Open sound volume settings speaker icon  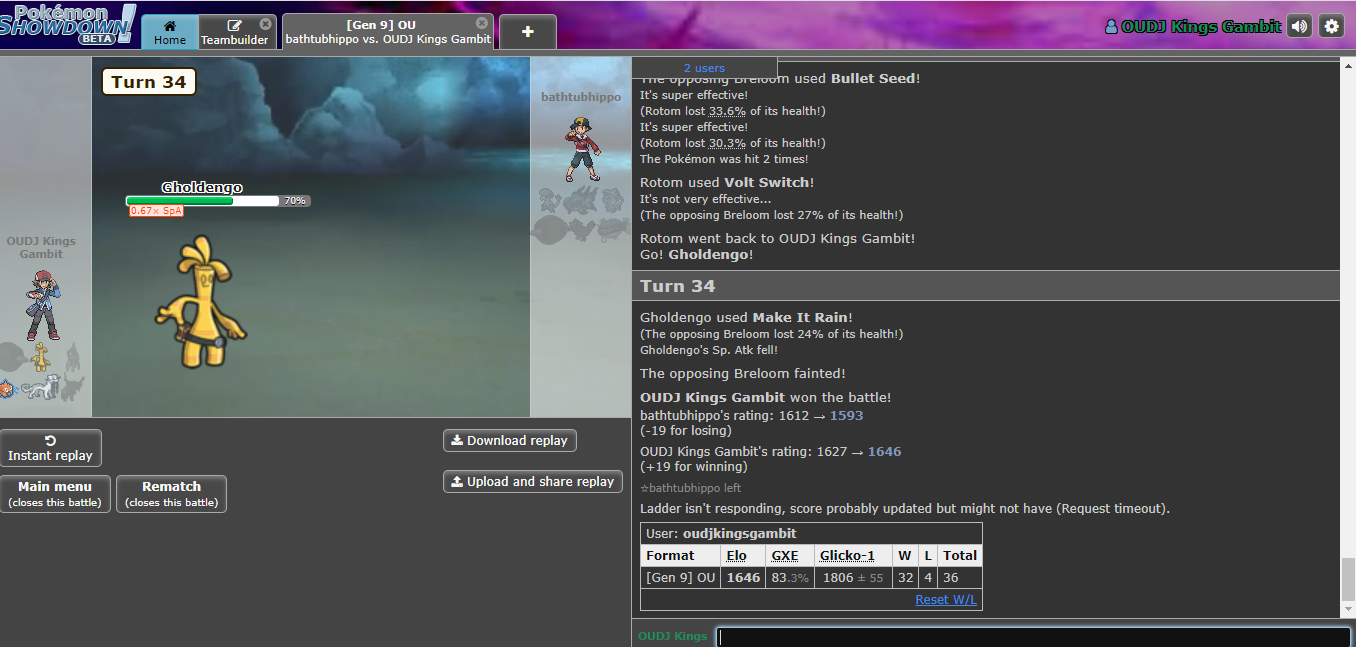click(x=1299, y=27)
